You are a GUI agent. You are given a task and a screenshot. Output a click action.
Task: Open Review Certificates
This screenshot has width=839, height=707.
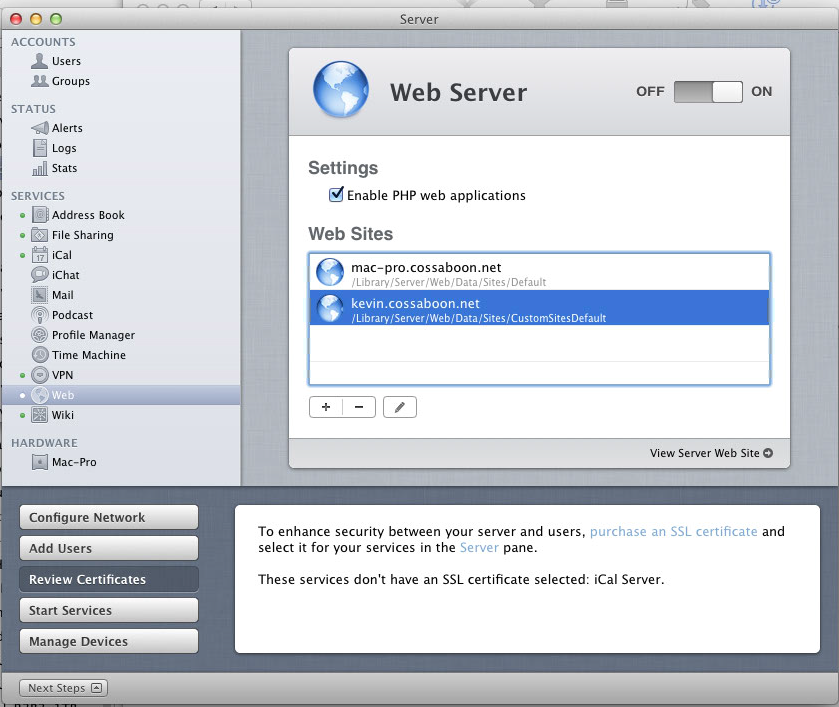(x=108, y=579)
